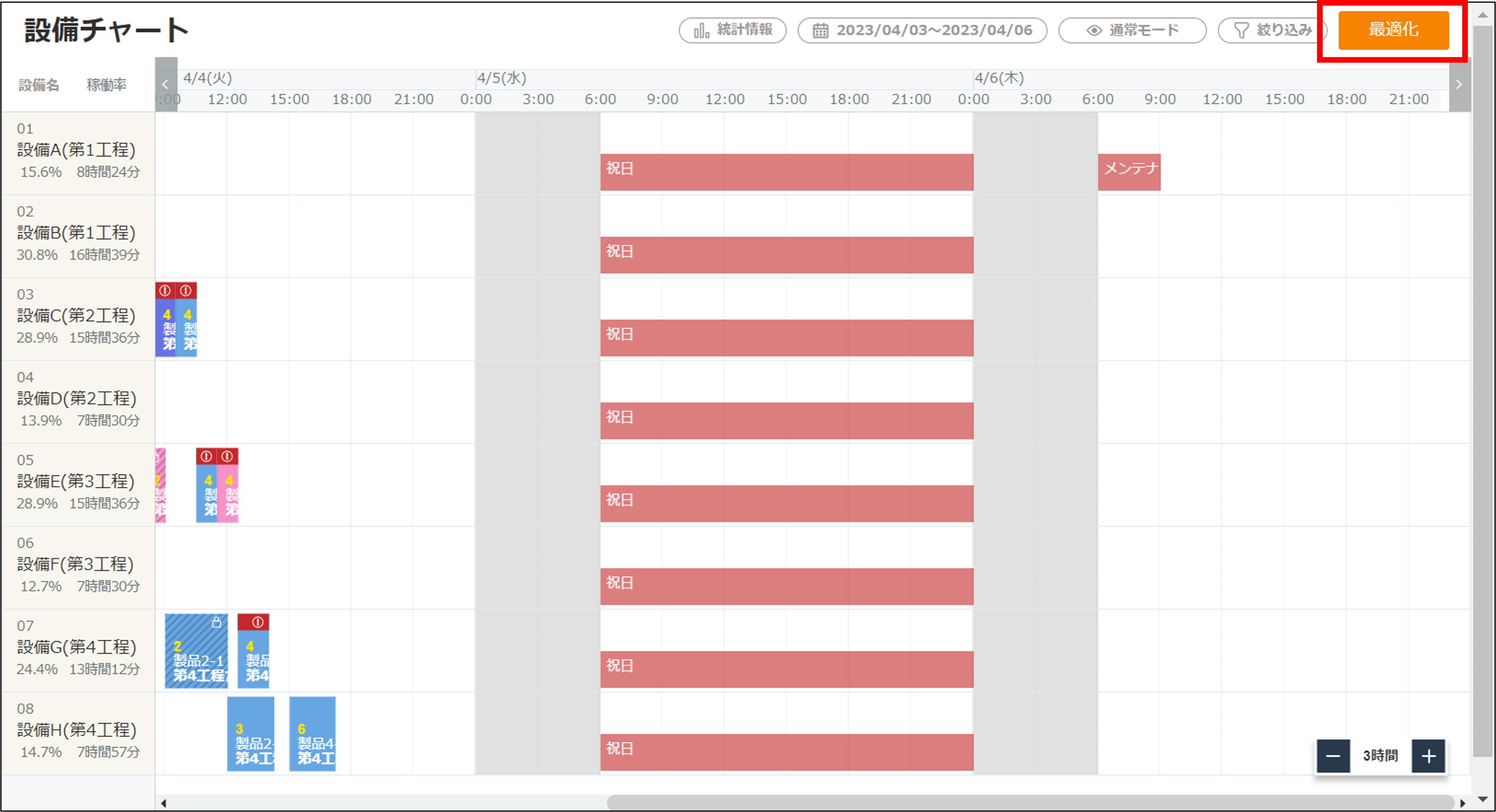The height and width of the screenshot is (812, 1496).
Task: Go to the previous timeline period
Action: [x=166, y=85]
